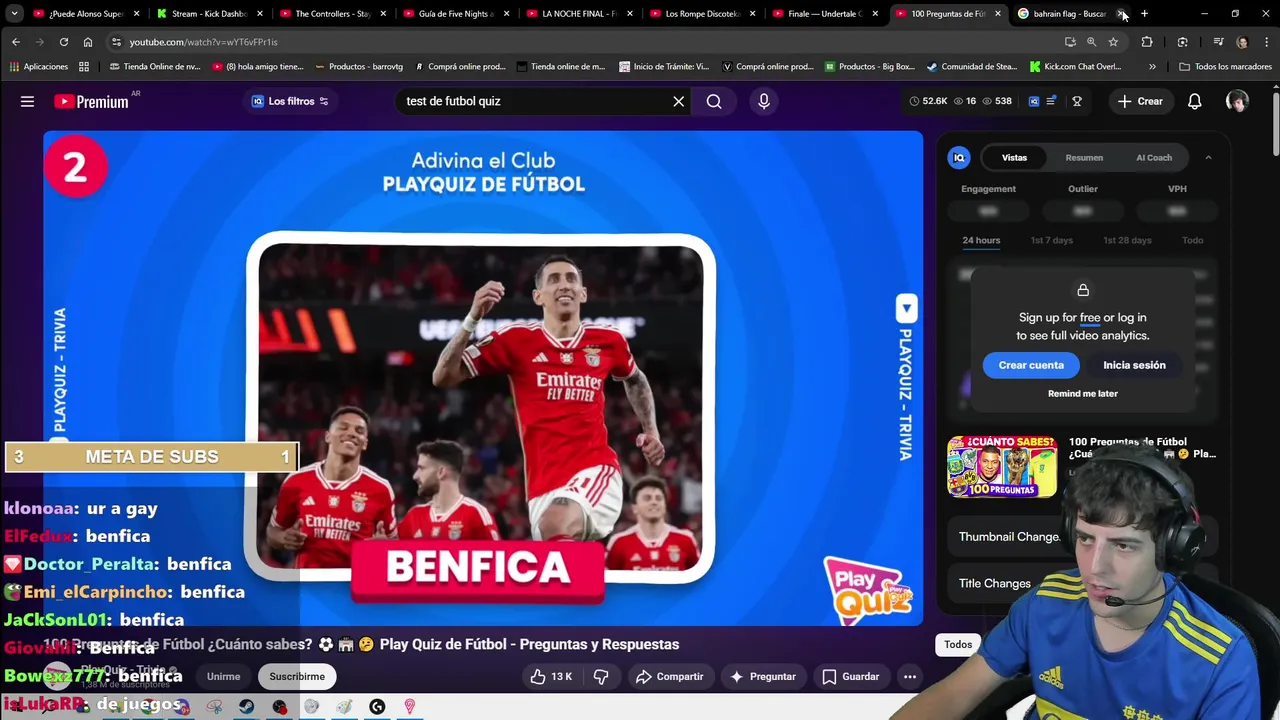Click the Remind me later link
The height and width of the screenshot is (720, 1280).
pyautogui.click(x=1083, y=394)
